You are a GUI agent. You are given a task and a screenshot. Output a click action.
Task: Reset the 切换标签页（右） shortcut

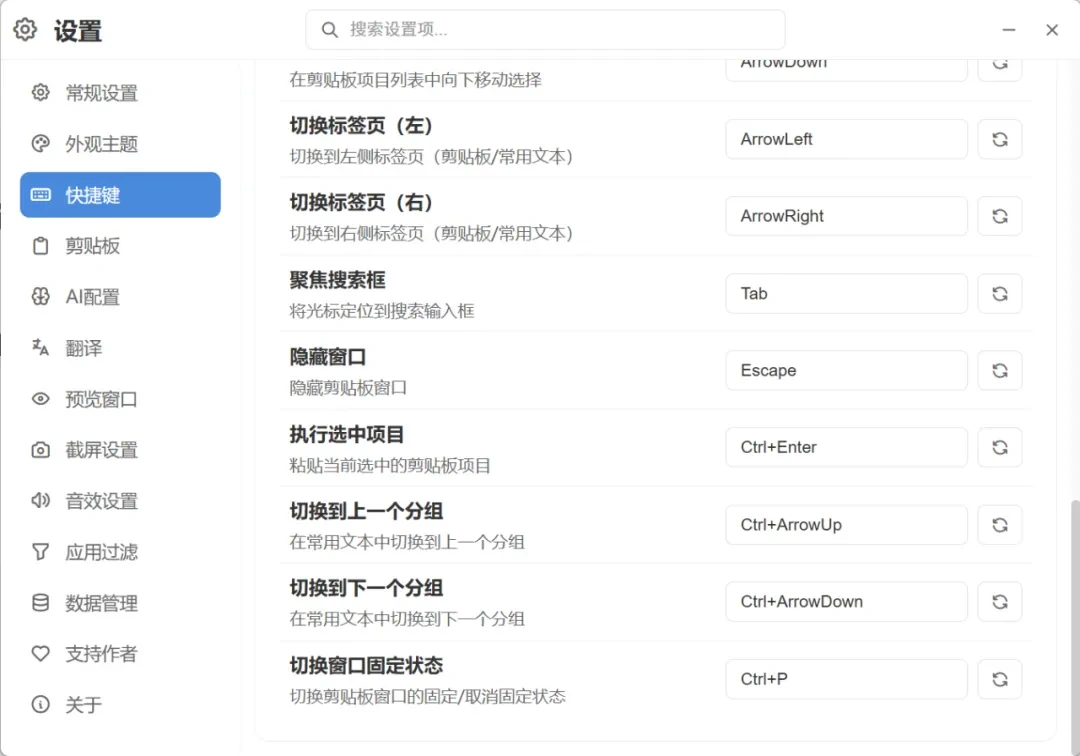pos(999,216)
